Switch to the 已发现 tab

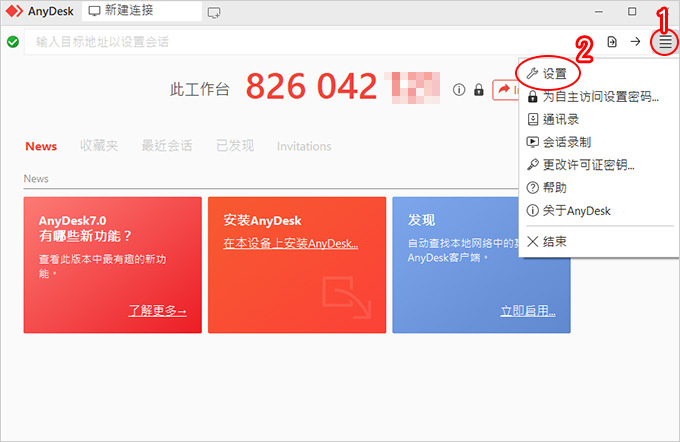(235, 146)
